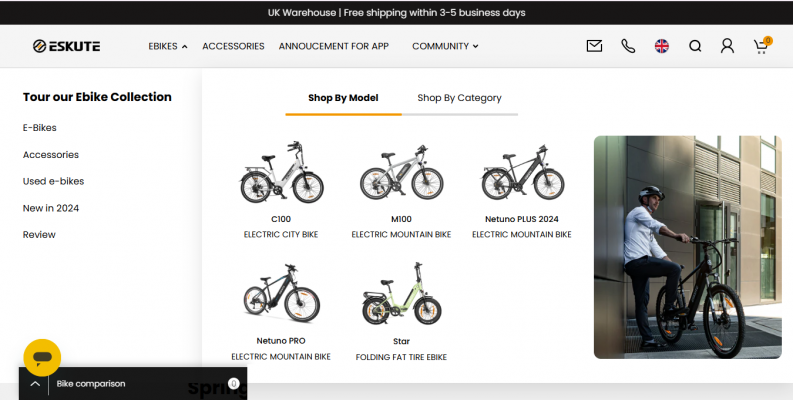Select the Star folding fat tire ebike
Screen dimensions: 793x400
[401, 296]
